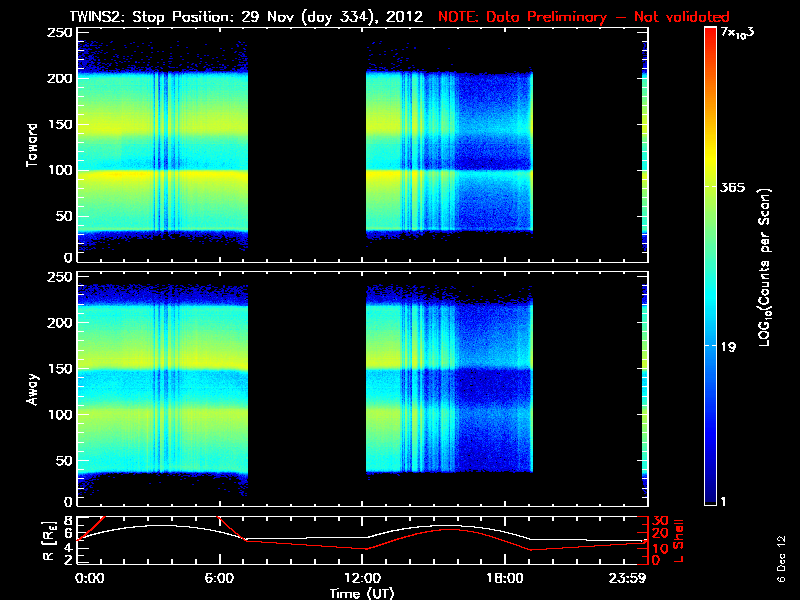Click the TWINS2 Stop Position plot title
The width and height of the screenshot is (800, 600).
pos(246,17)
